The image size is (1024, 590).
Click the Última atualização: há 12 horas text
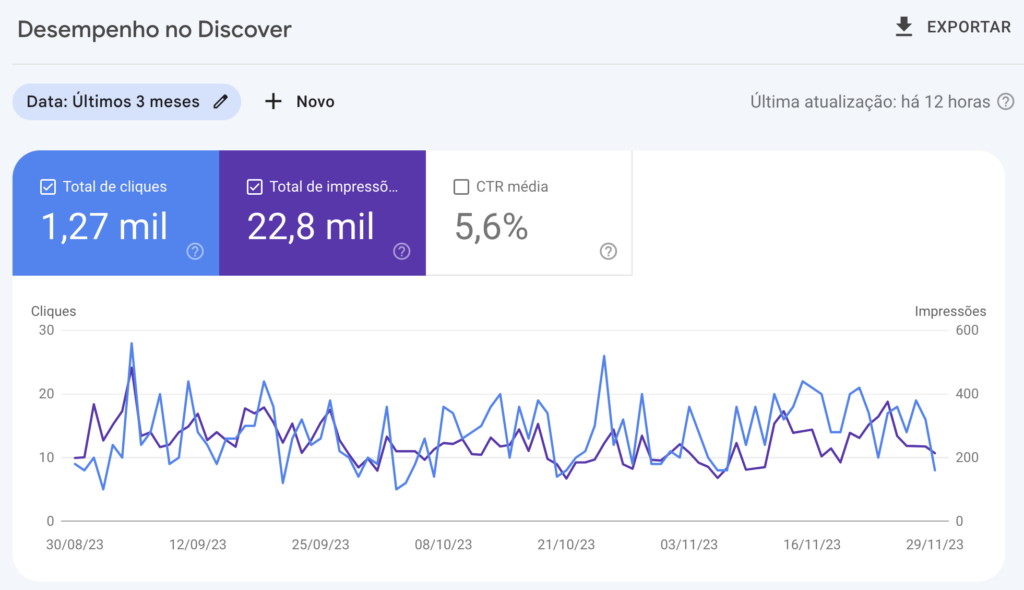click(870, 102)
